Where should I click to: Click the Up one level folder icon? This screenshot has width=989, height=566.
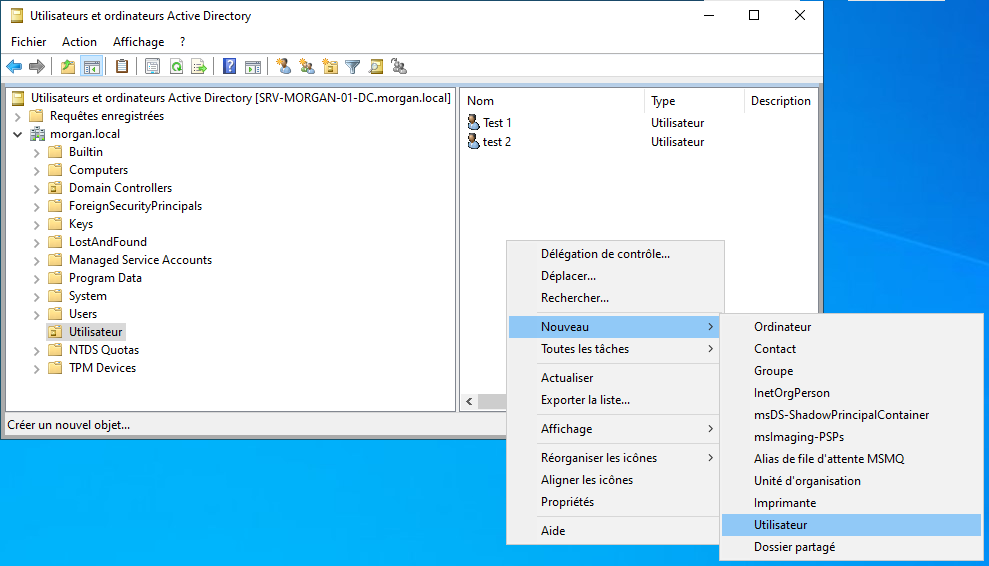point(68,67)
